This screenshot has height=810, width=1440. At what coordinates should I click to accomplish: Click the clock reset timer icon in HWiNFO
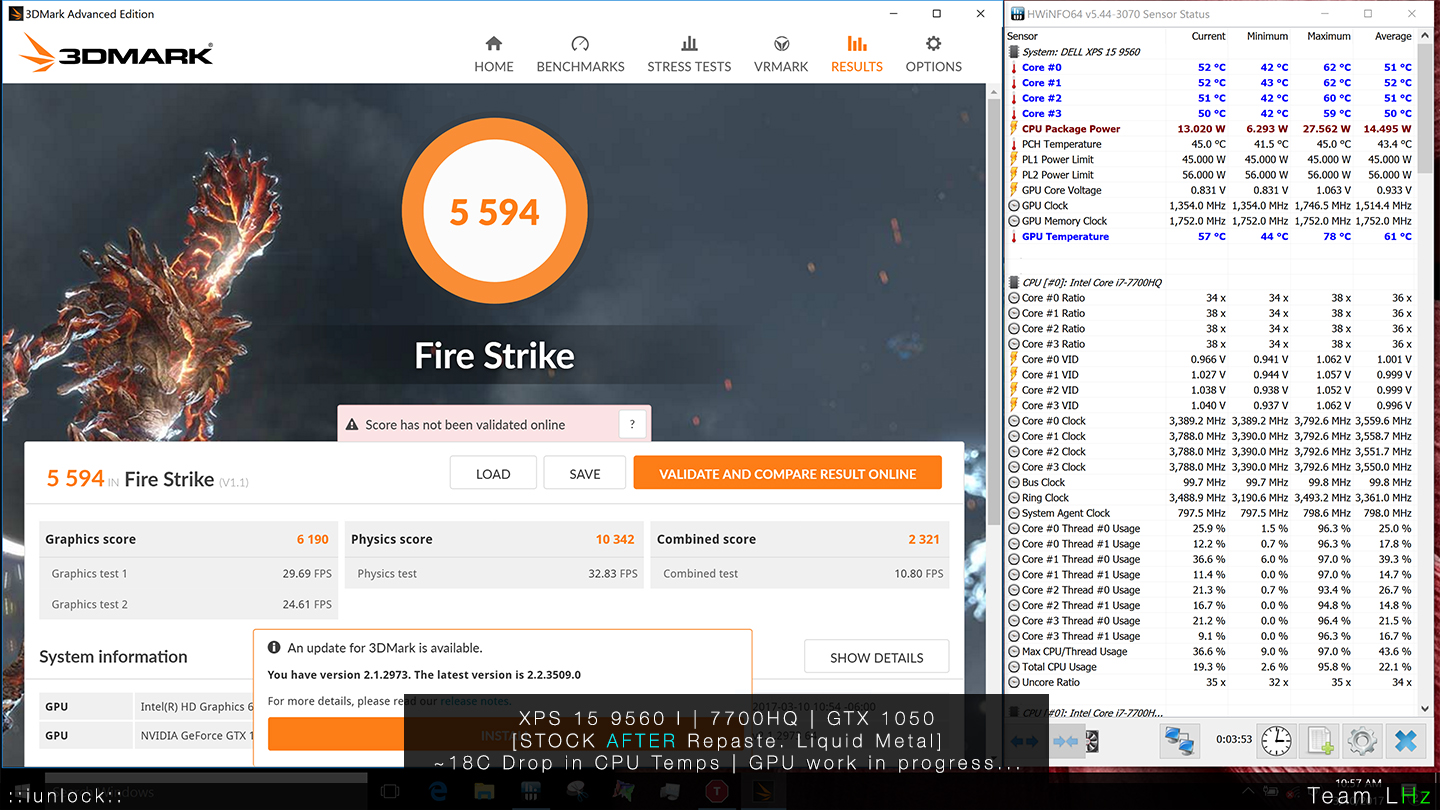point(1275,741)
